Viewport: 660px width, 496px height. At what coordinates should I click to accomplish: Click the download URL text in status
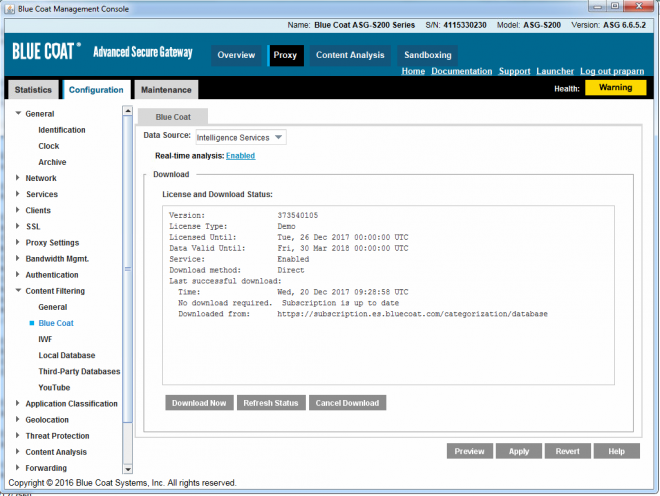(412, 314)
